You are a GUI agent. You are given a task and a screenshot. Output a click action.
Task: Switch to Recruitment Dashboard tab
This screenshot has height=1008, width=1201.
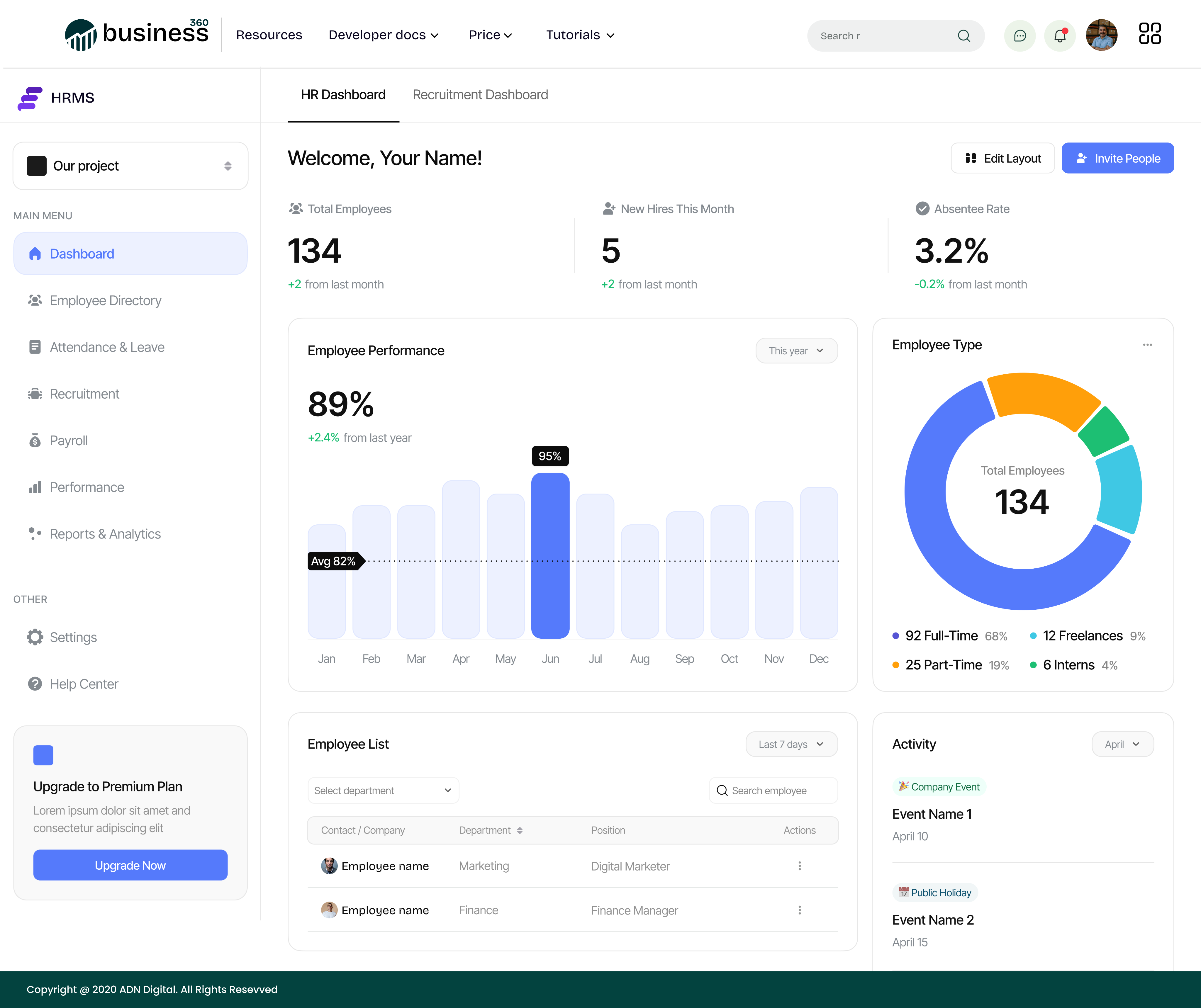pyautogui.click(x=480, y=95)
